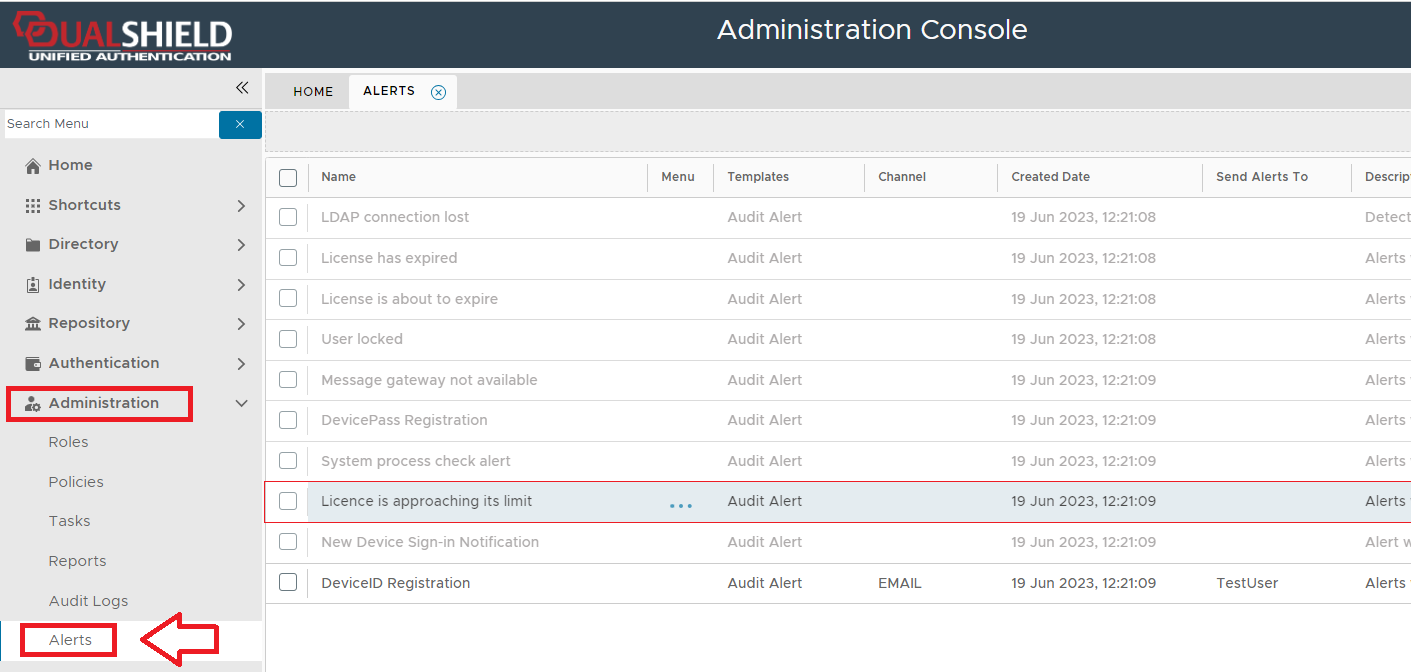The height and width of the screenshot is (672, 1411).
Task: Click the Repository bank icon
Action: pos(33,324)
